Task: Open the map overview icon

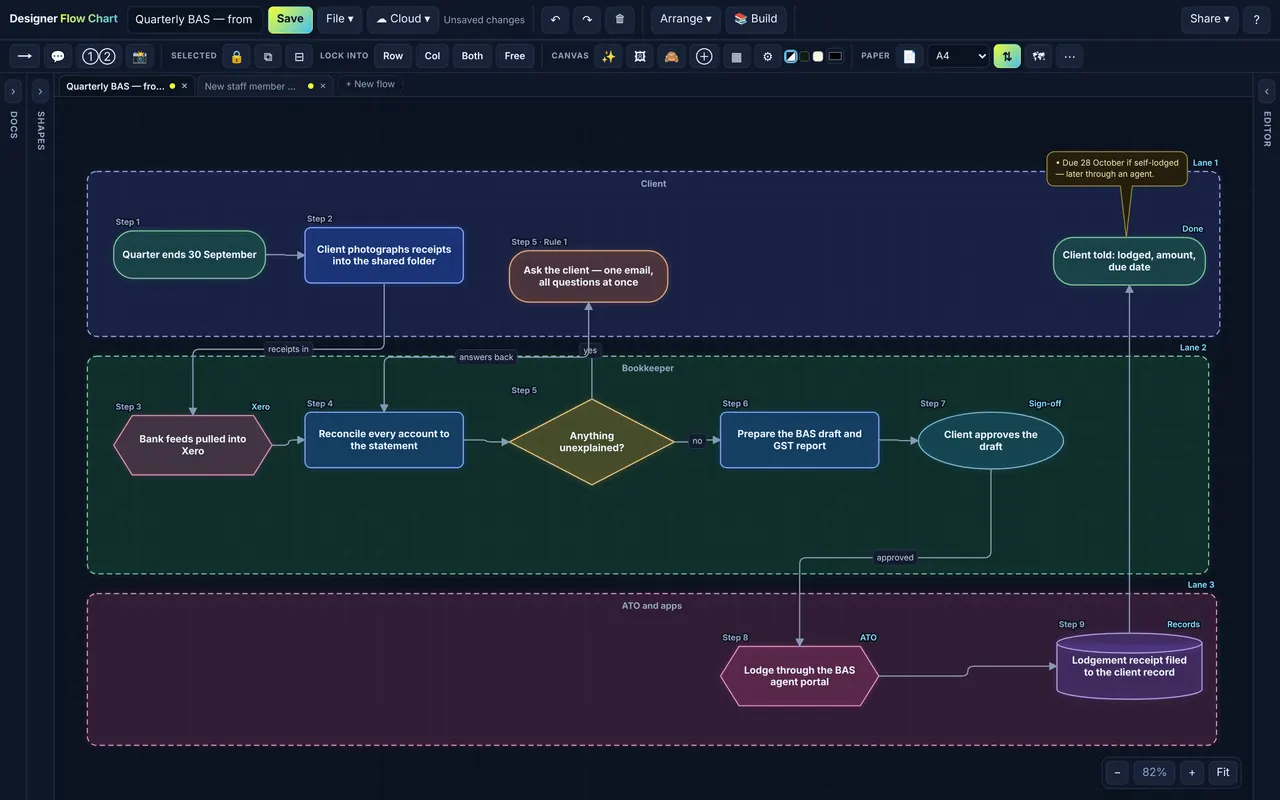Action: pos(1039,56)
